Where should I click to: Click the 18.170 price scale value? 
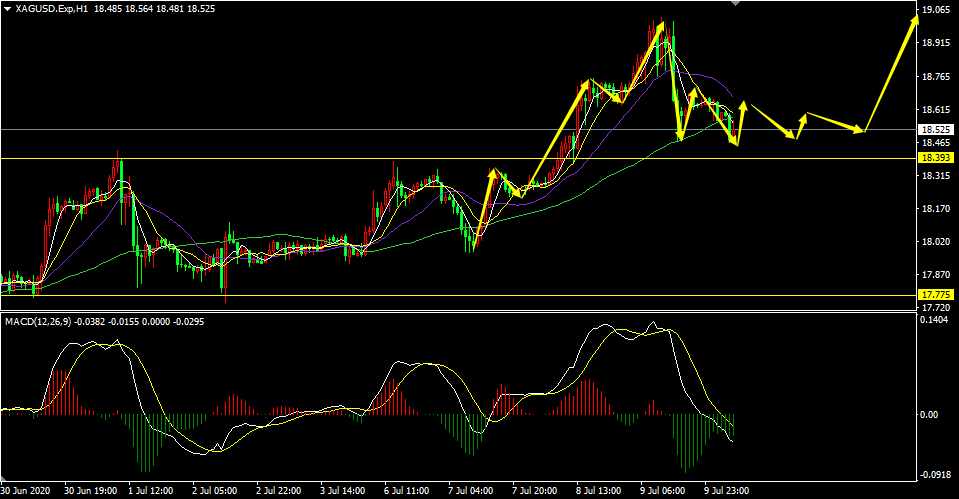point(935,209)
